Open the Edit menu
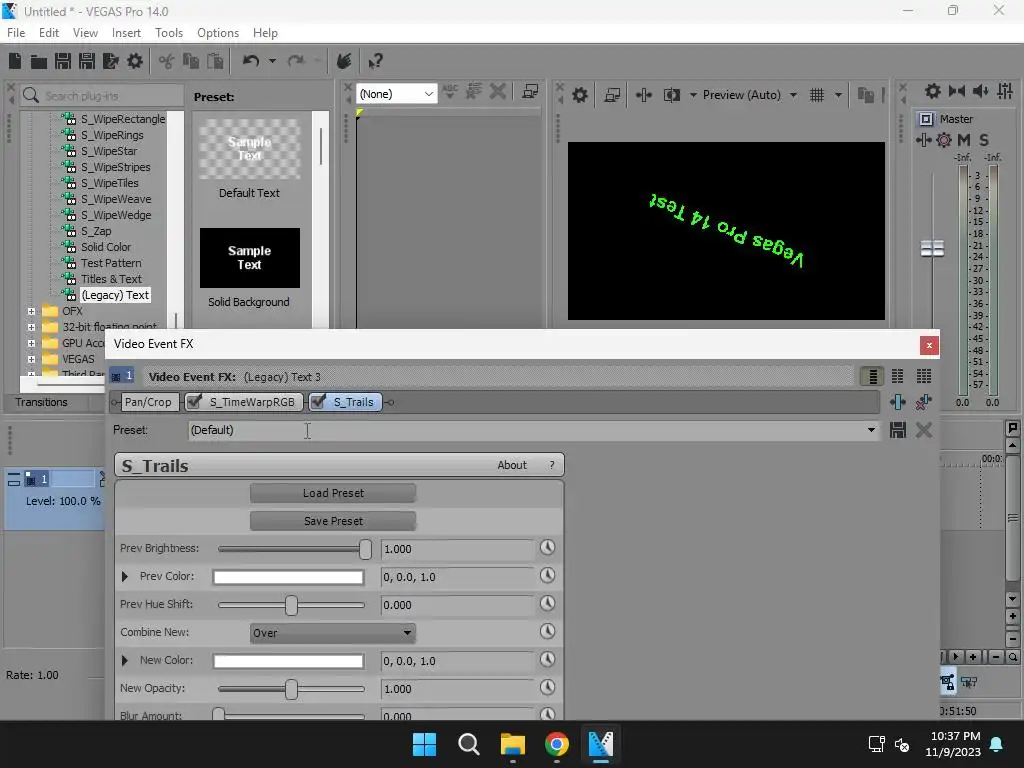 click(x=49, y=33)
